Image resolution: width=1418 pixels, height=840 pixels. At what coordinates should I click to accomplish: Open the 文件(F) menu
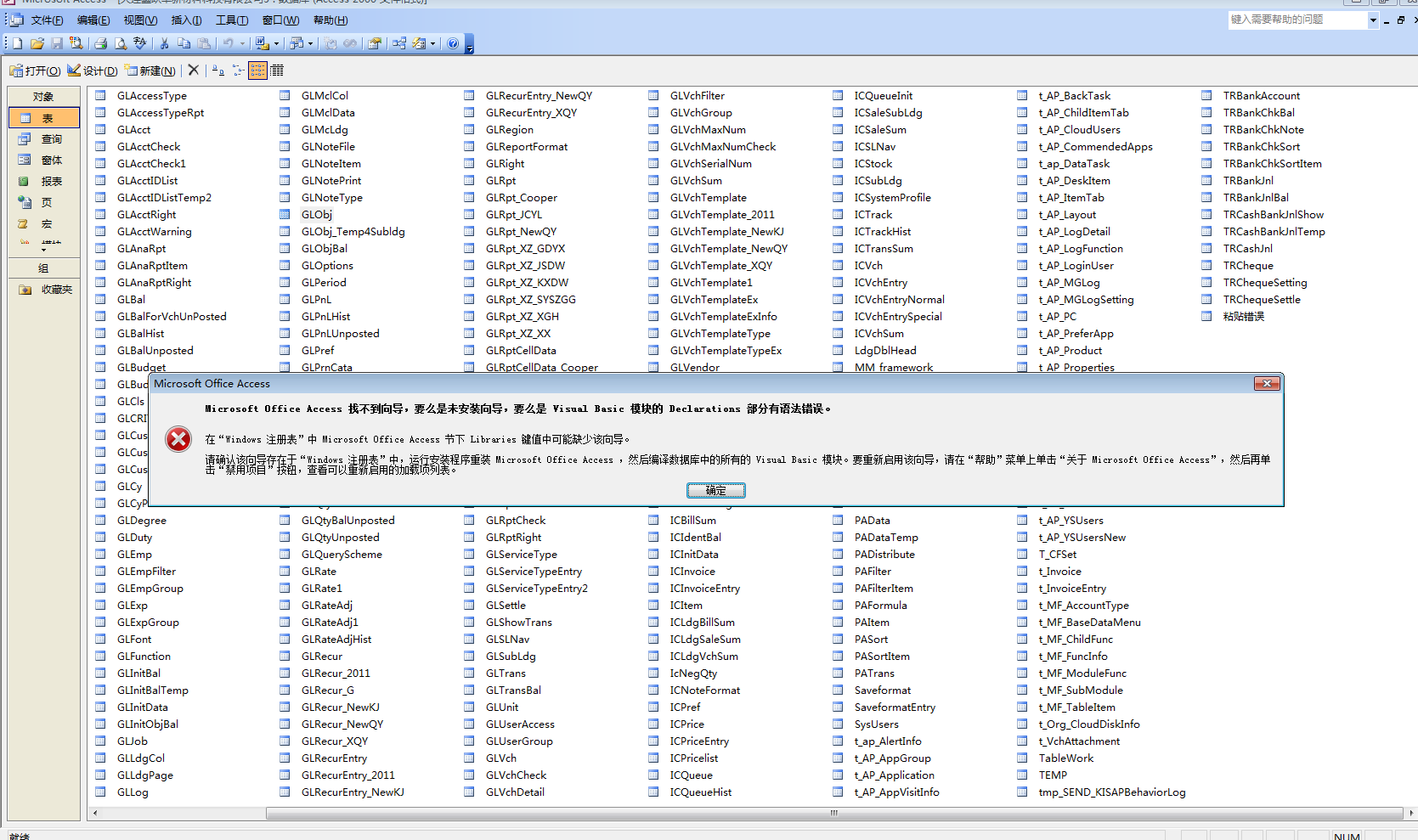(48, 20)
